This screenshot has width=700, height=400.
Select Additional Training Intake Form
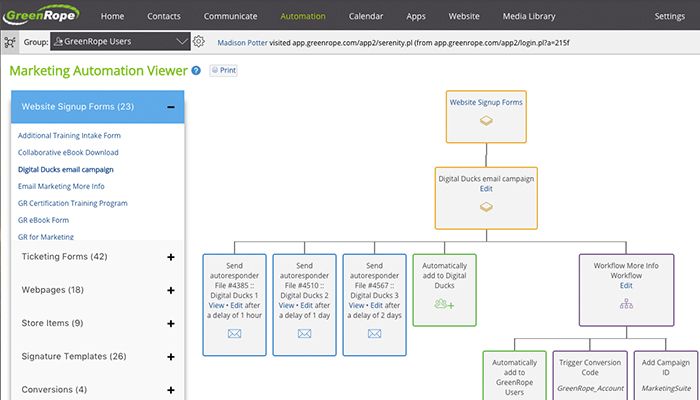pyautogui.click(x=69, y=135)
